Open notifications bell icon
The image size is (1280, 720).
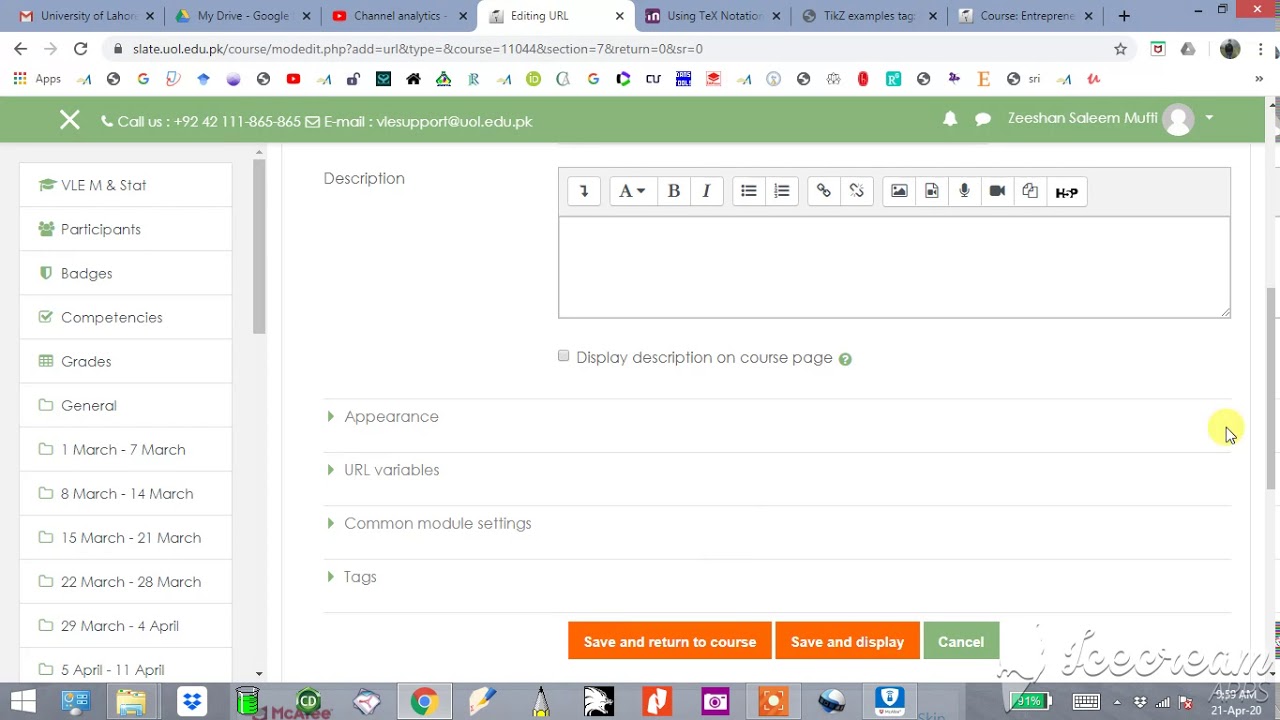950,119
